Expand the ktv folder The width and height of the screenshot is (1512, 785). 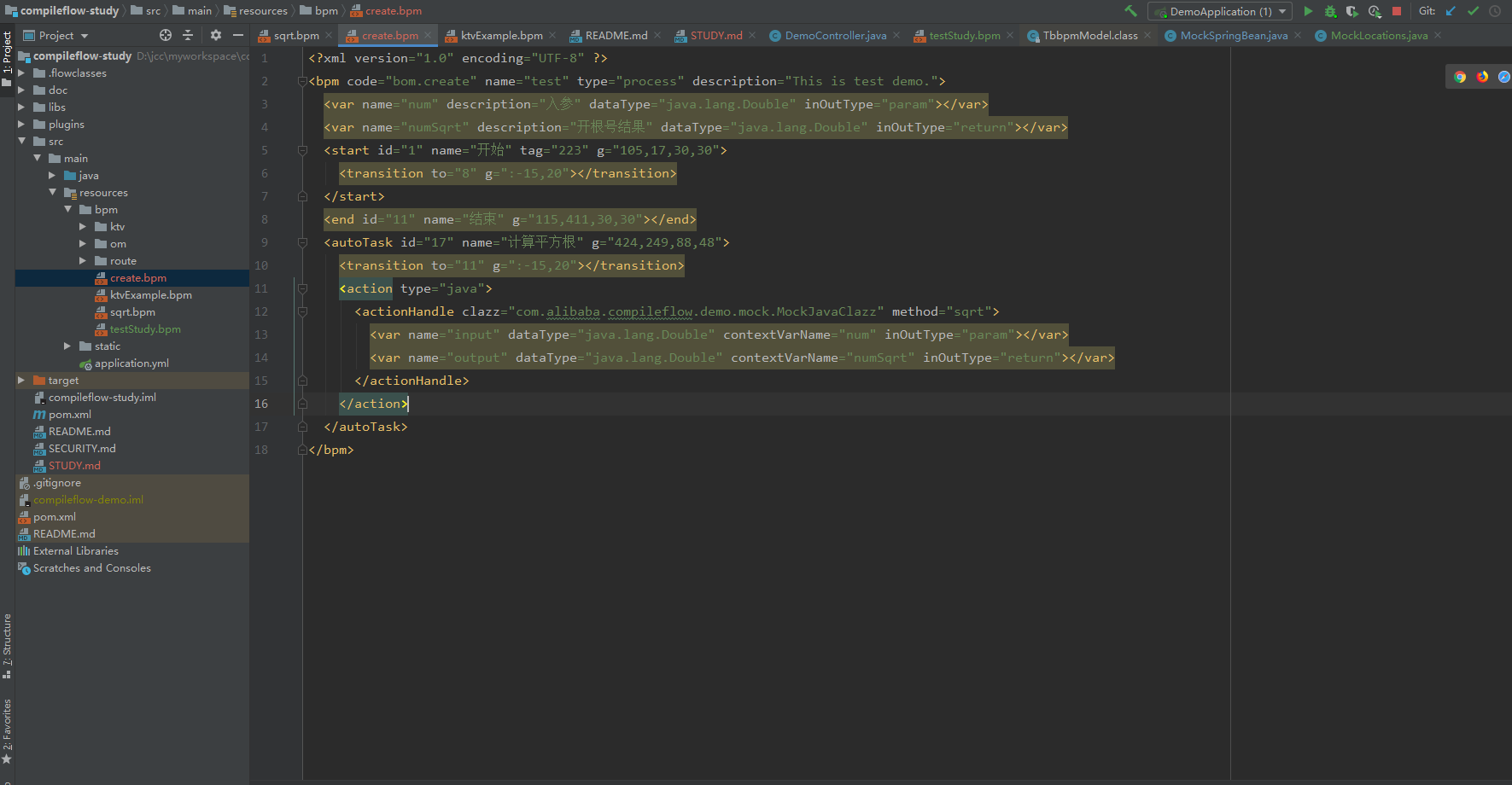[83, 227]
